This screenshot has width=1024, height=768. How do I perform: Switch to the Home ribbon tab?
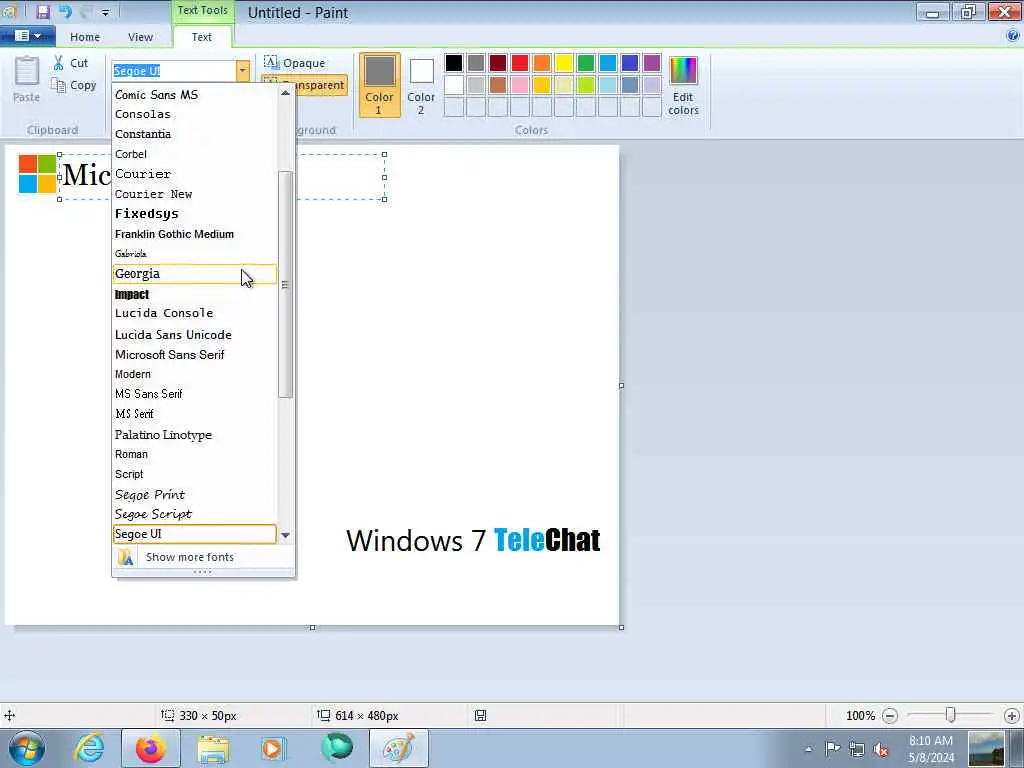[85, 37]
